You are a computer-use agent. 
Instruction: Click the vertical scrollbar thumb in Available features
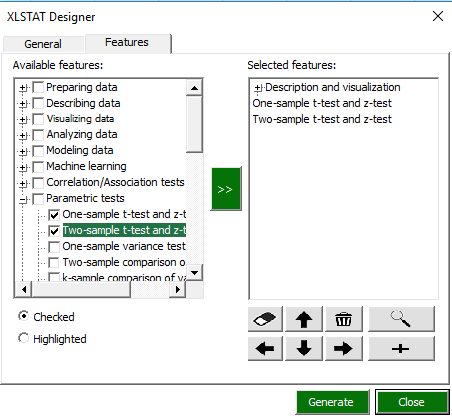pos(194,124)
